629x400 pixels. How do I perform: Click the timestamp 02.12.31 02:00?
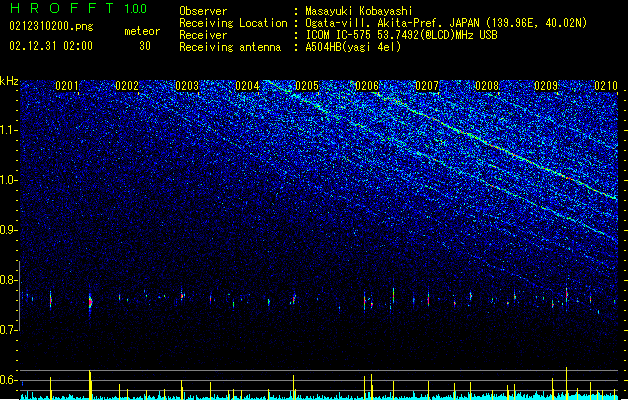point(51,45)
